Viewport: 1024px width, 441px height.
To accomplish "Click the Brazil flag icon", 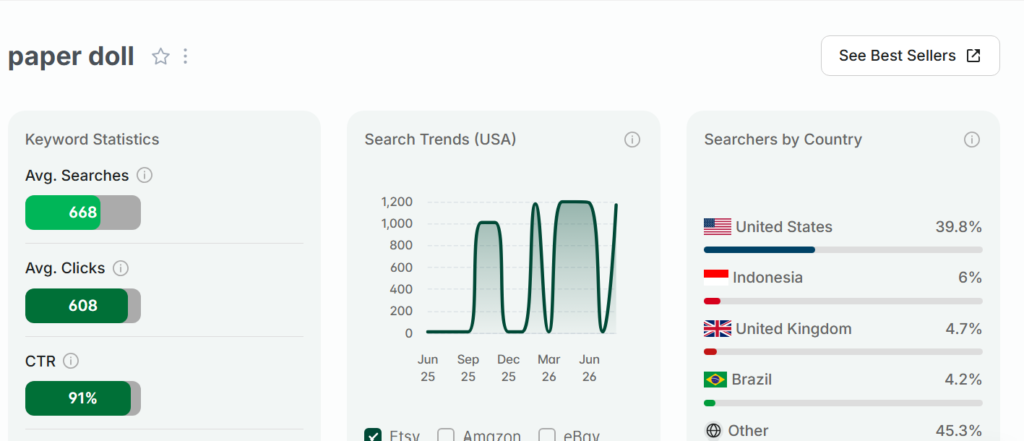I will (715, 380).
